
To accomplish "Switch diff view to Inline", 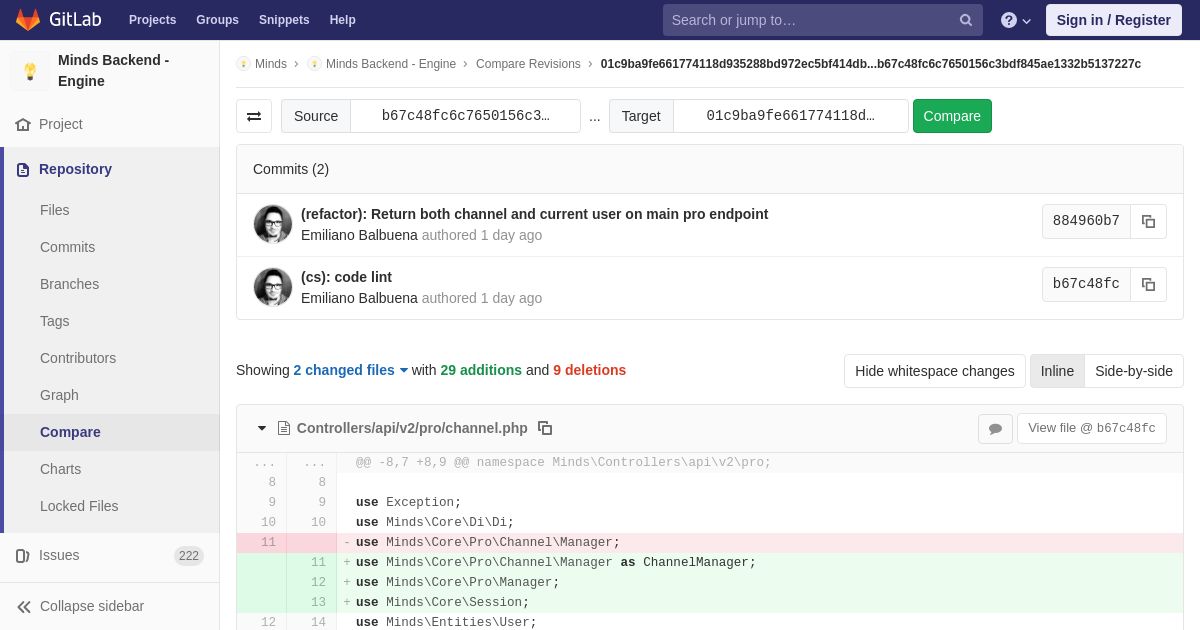I will point(1057,371).
